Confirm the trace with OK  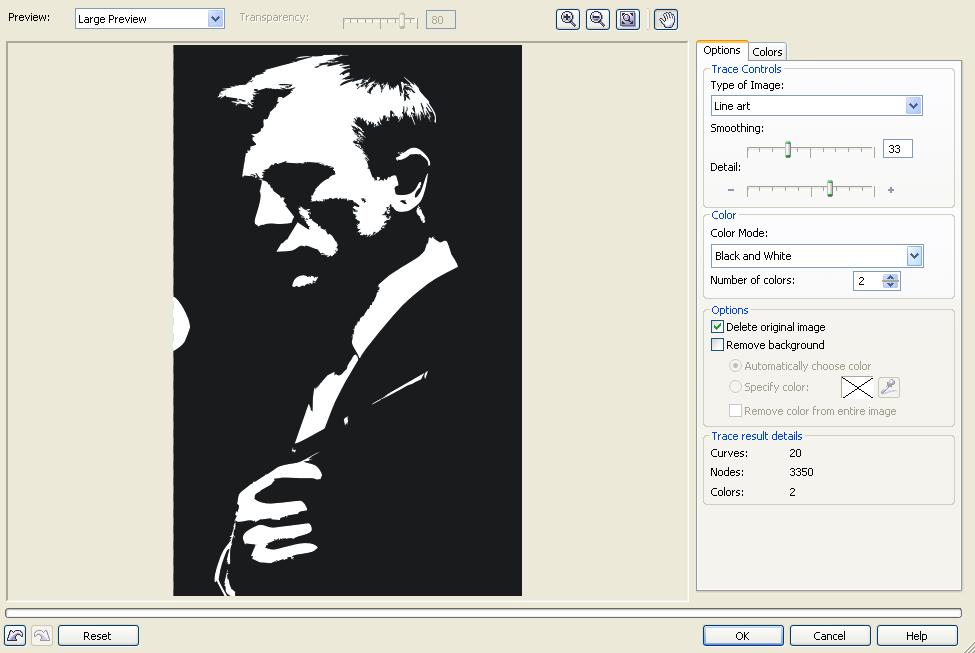(742, 636)
